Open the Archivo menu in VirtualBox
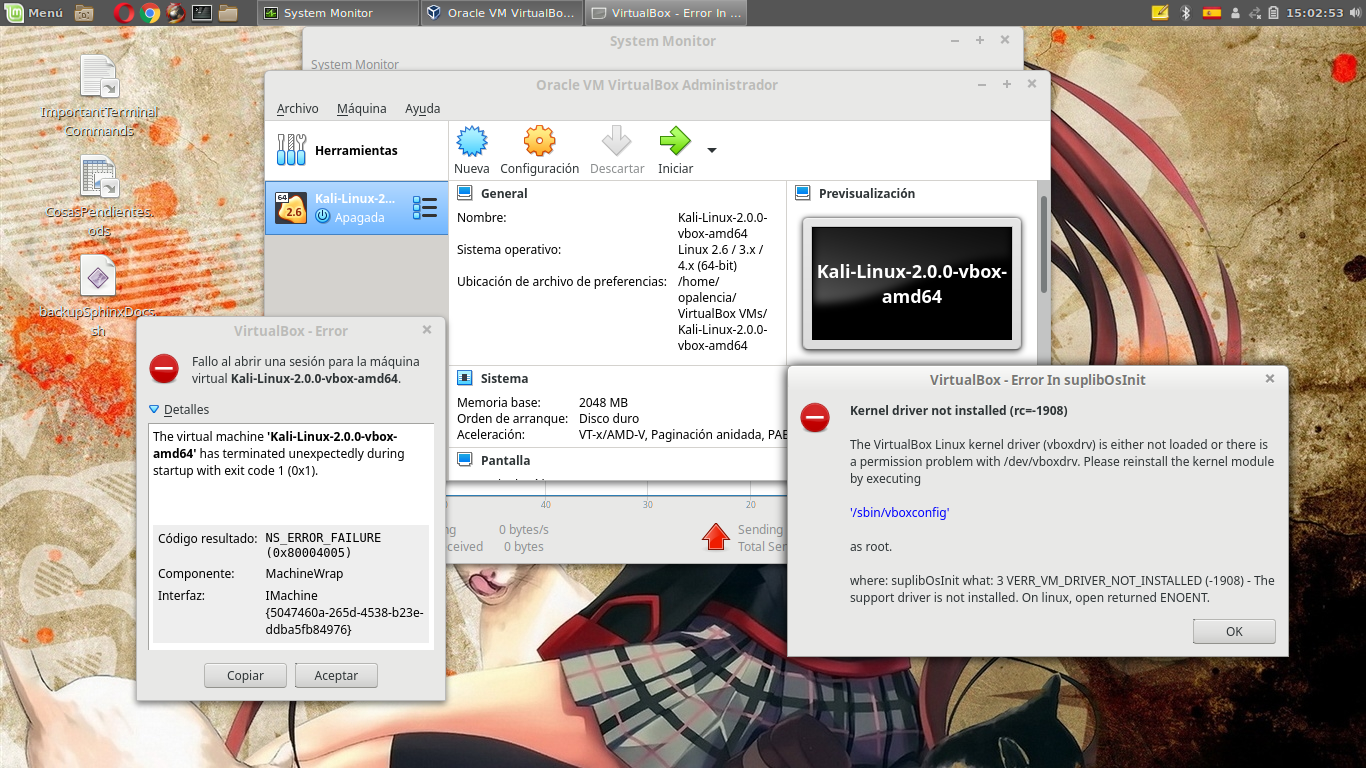The width and height of the screenshot is (1366, 768). (x=297, y=108)
